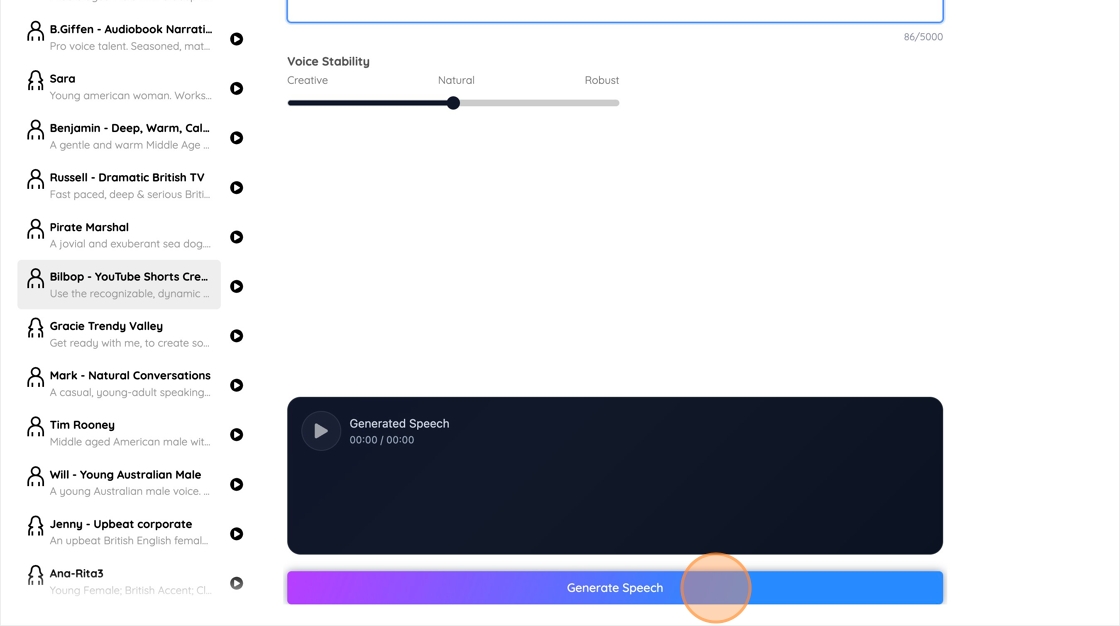Screen dimensions: 1120x626
Task: Click Gracie Trendy Valley avatar icon
Action: (x=35, y=327)
